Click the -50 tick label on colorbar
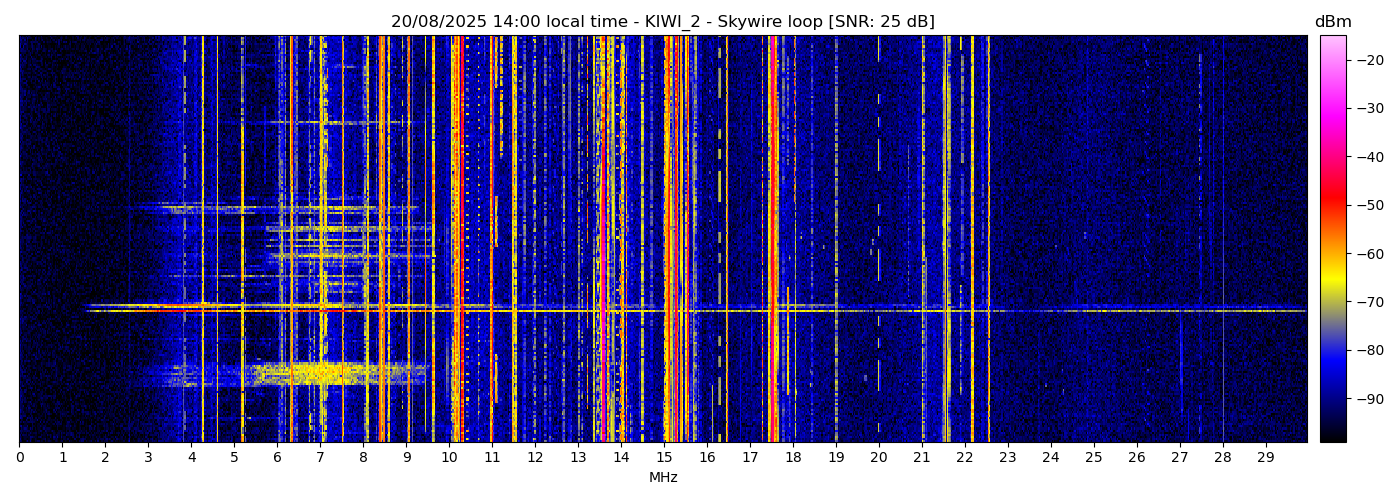This screenshot has height=500, width=1400. pyautogui.click(x=1367, y=205)
